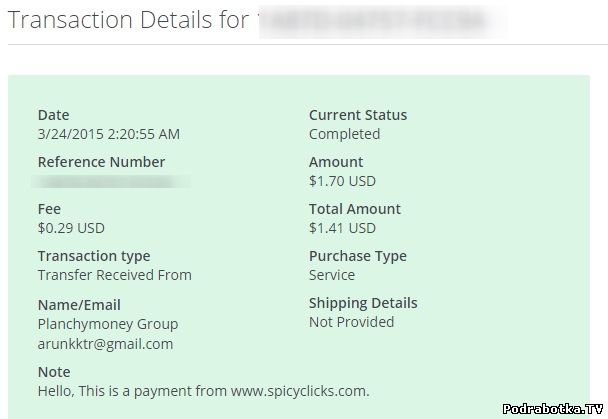Click the $1.70 USD amount value

[343, 181]
